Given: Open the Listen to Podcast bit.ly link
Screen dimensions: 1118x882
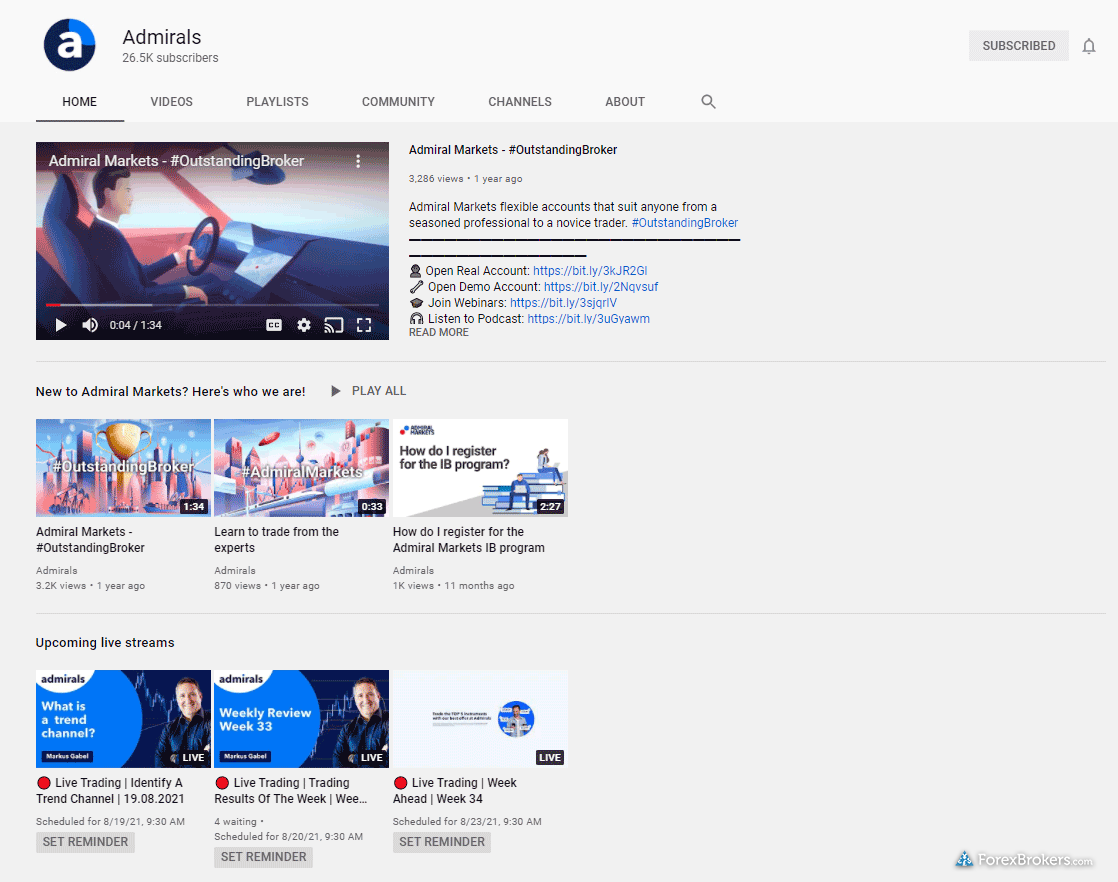Looking at the screenshot, I should [x=588, y=319].
